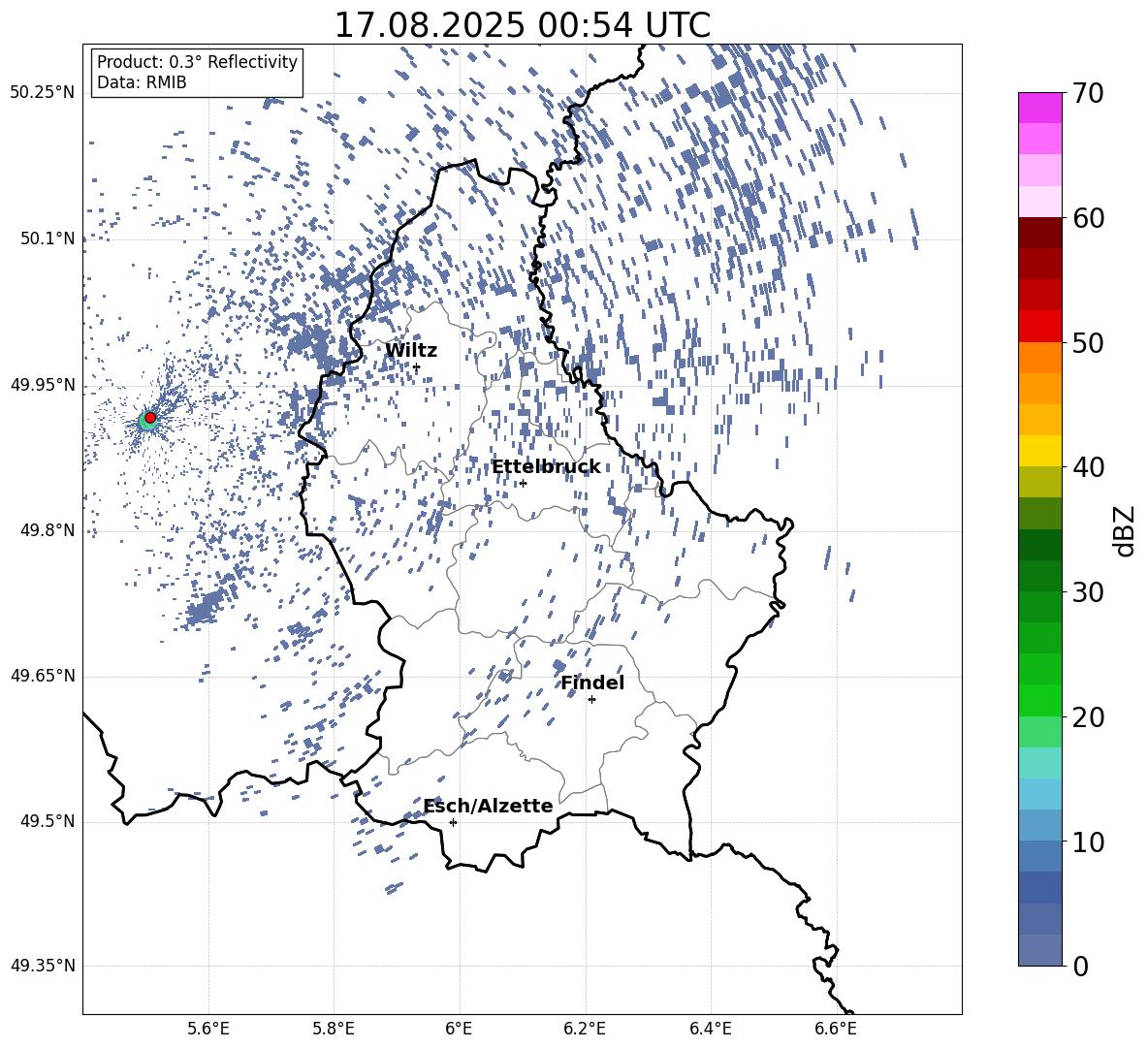The image size is (1148, 1048).
Task: Click the 0 dBZ colorbar label
Action: click(1080, 966)
